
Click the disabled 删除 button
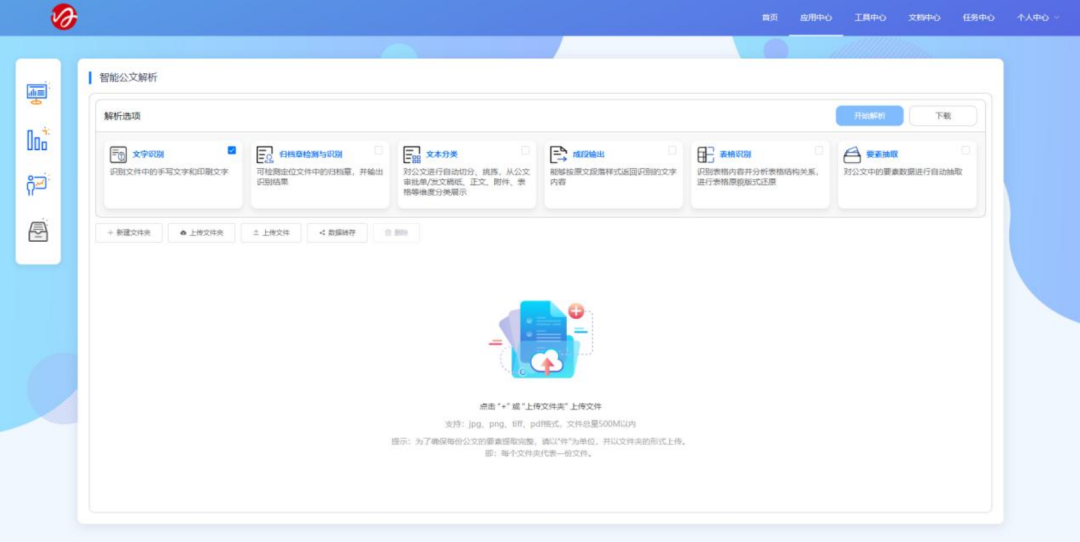(x=396, y=233)
